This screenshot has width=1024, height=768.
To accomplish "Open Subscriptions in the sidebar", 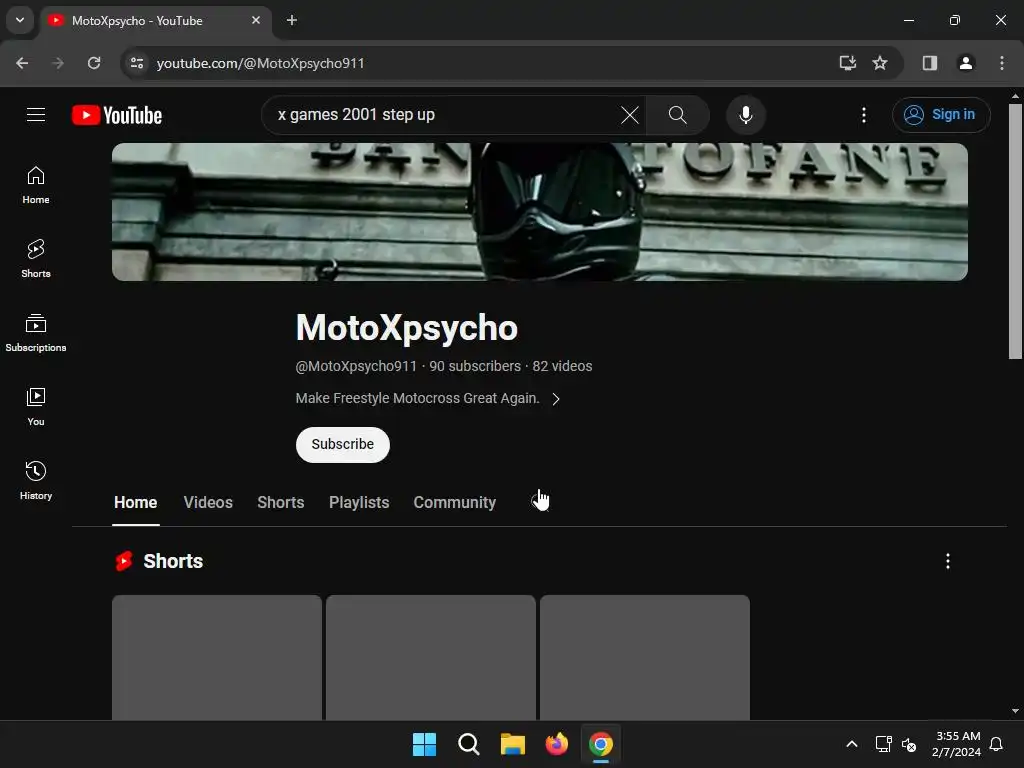I will (36, 333).
